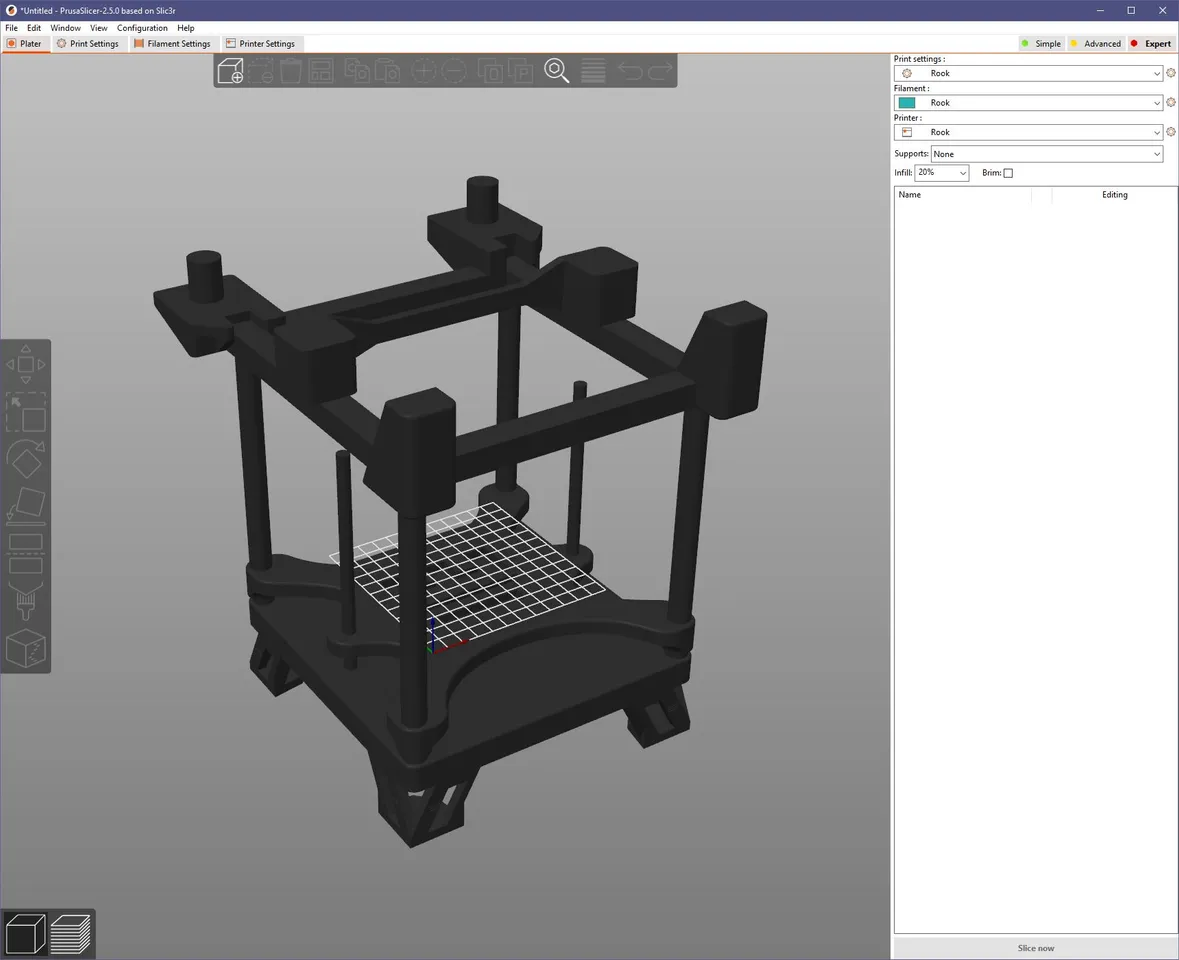Select the Paint-on supports brush tool
1179x960 pixels.
point(26,600)
